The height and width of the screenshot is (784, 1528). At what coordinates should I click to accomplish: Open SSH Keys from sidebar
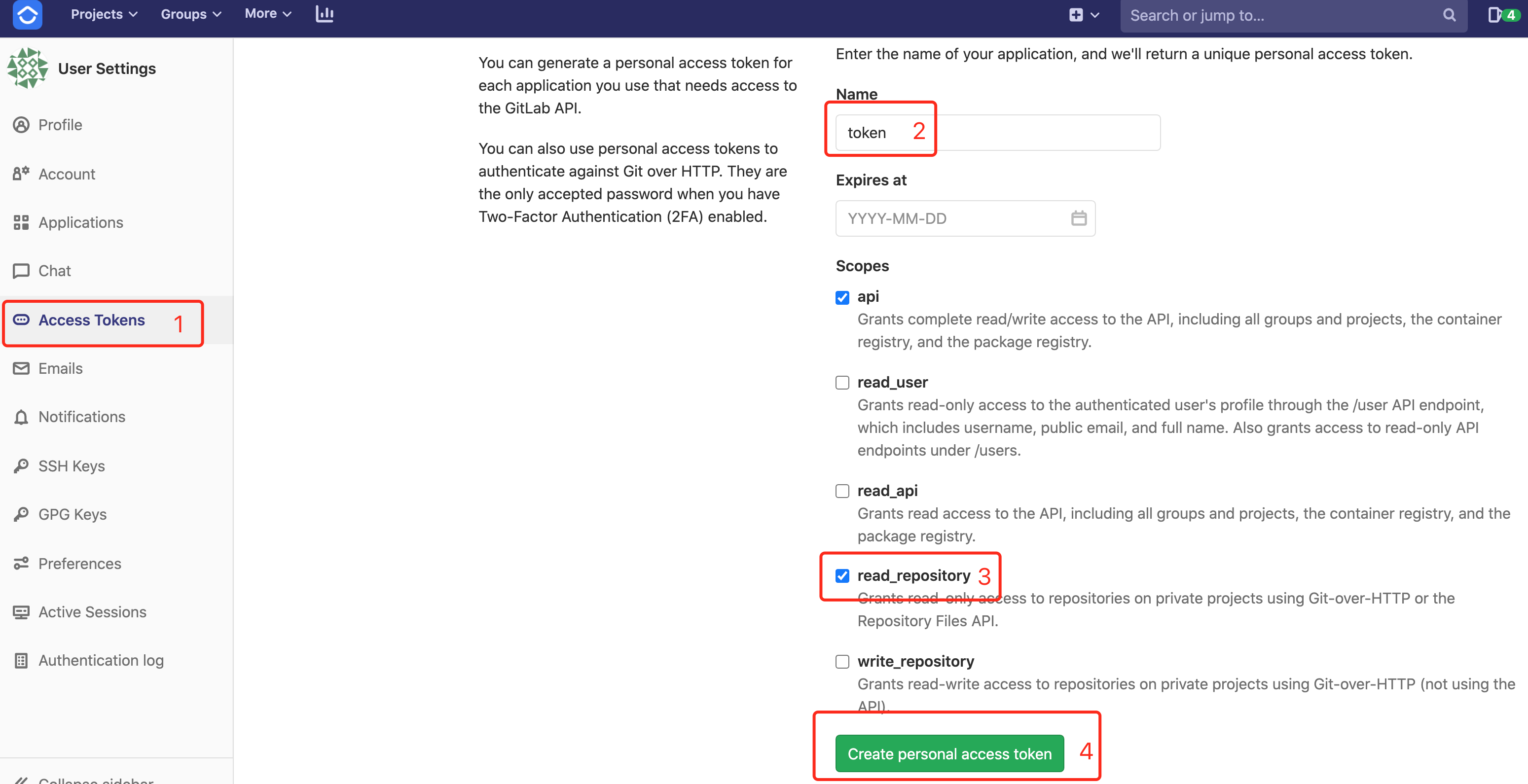click(71, 465)
